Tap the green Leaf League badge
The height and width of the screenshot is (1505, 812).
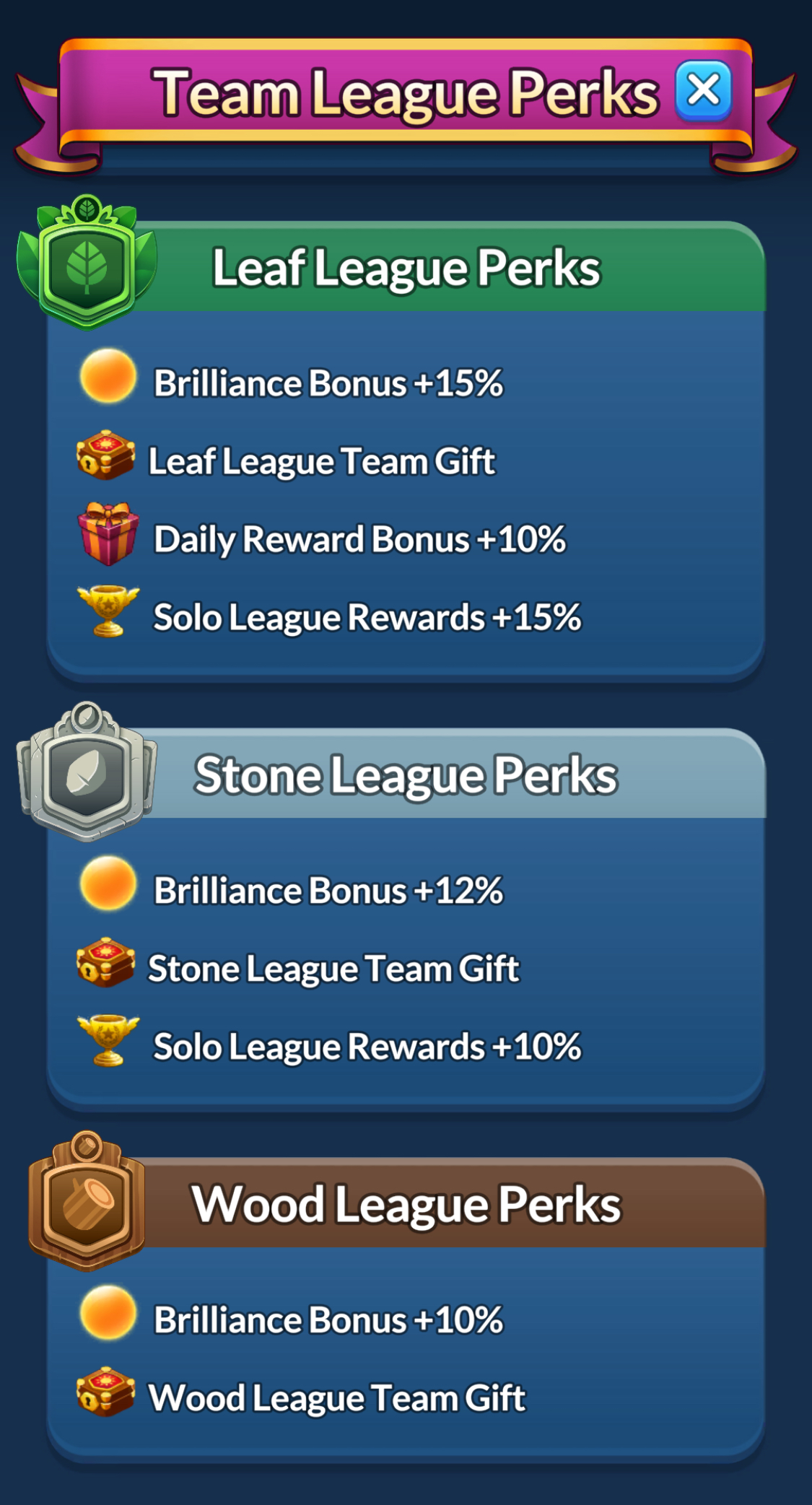point(87,262)
